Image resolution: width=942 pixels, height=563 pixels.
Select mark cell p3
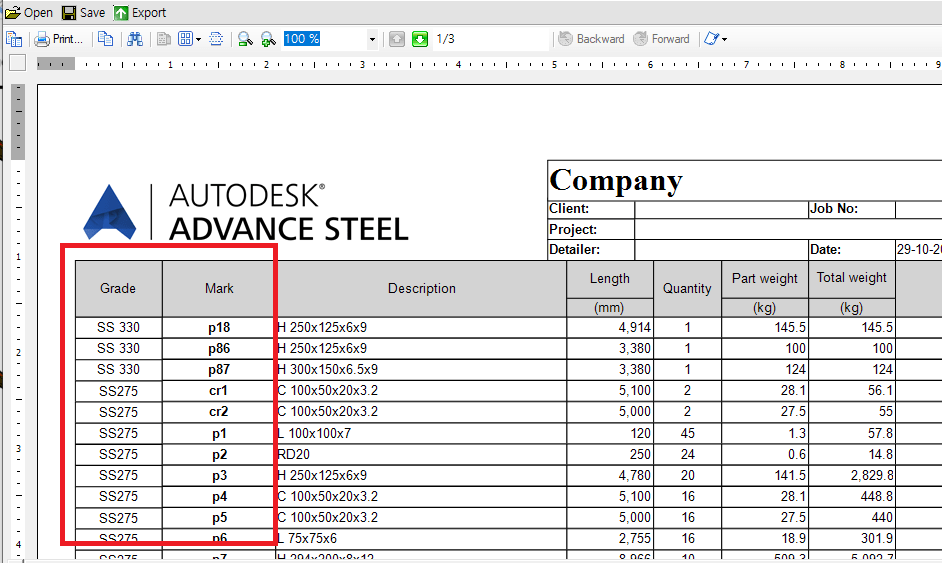(219, 475)
